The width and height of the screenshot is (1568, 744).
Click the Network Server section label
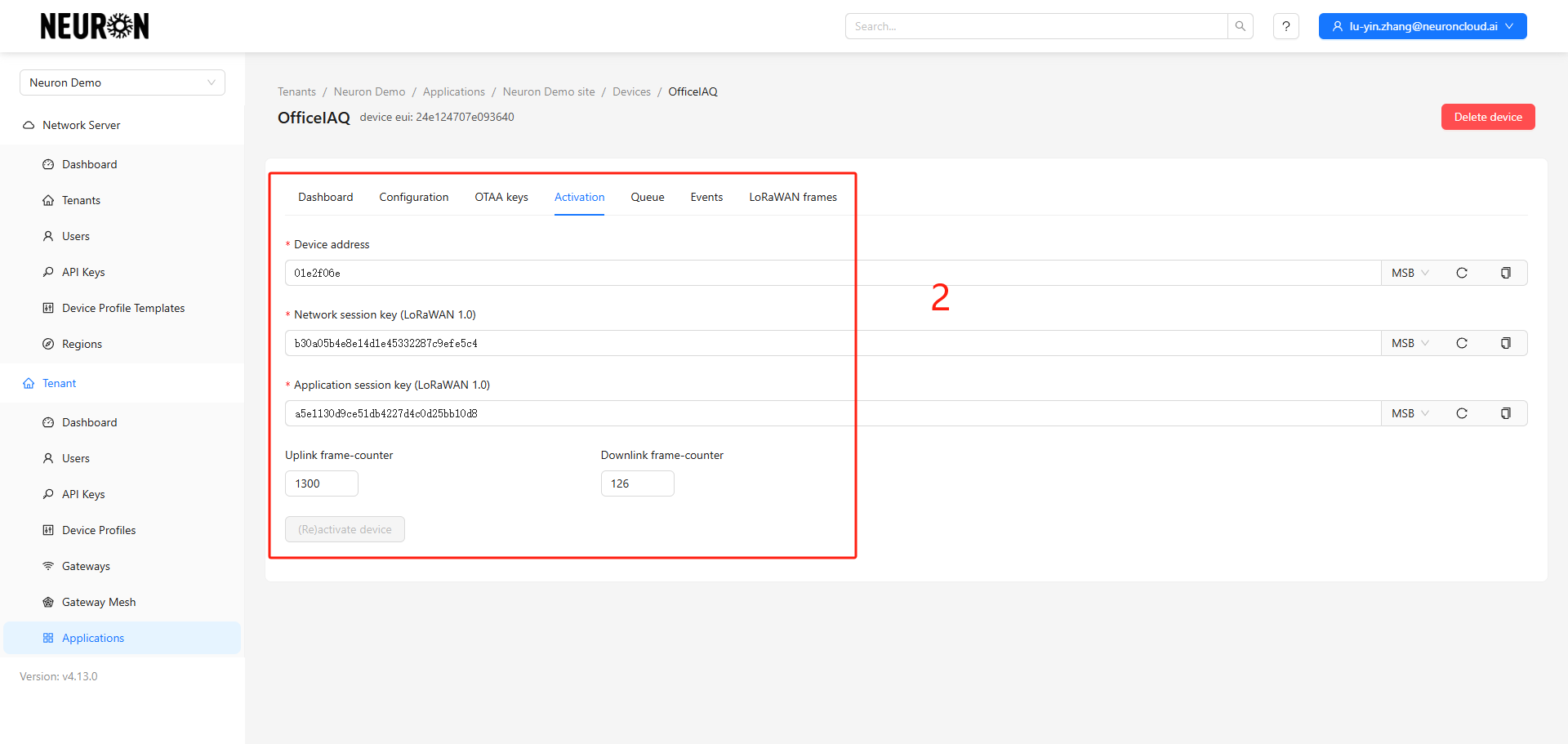82,125
